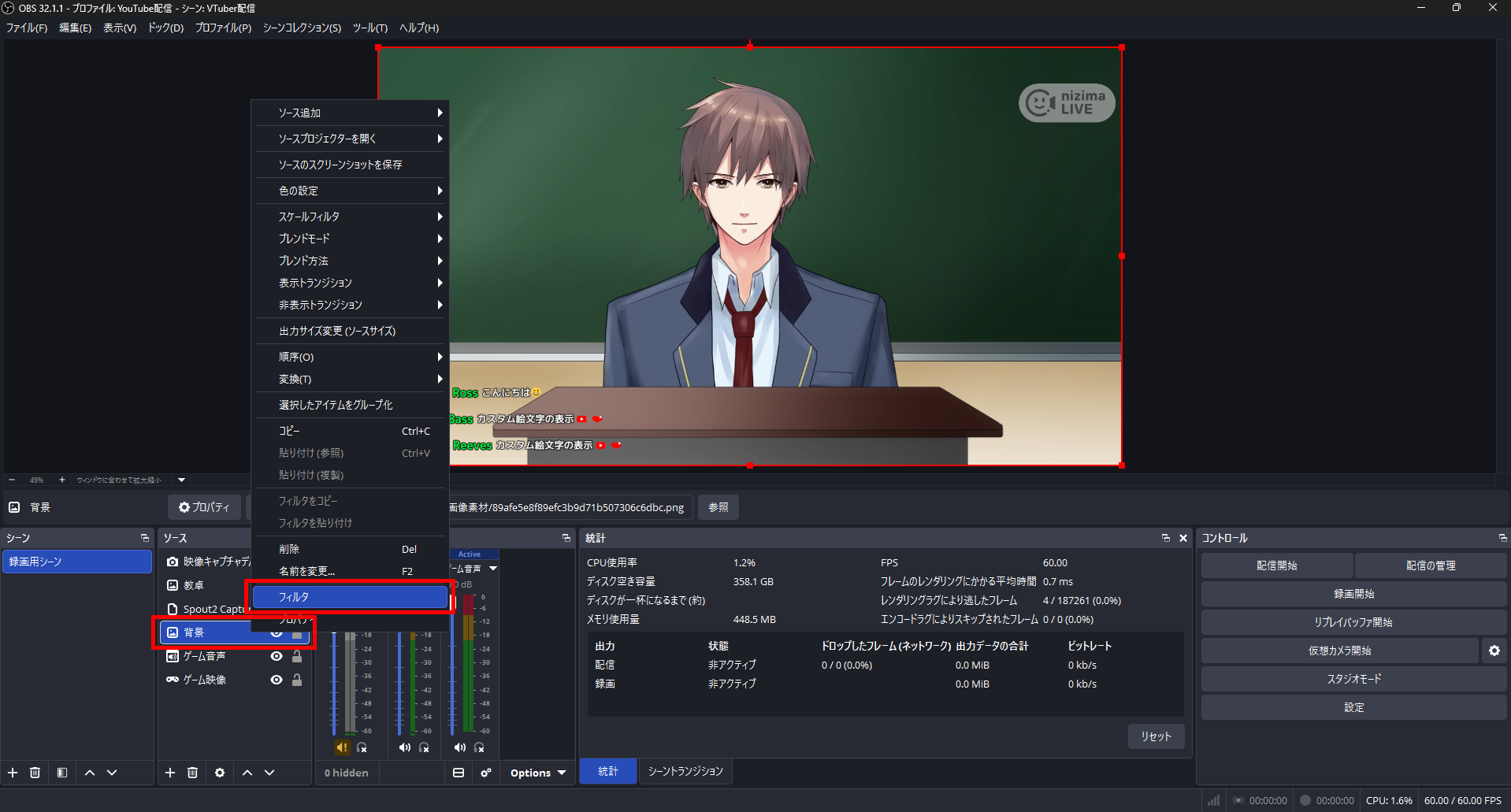
Task: Click monitoring headphone icon of Active channel
Action: (x=479, y=747)
